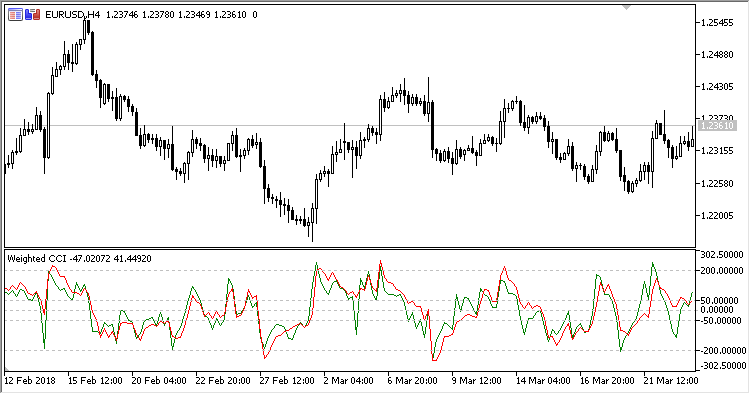Click the EURUSD,H4 chart title
Screen dimensions: 750x394
(x=72, y=15)
